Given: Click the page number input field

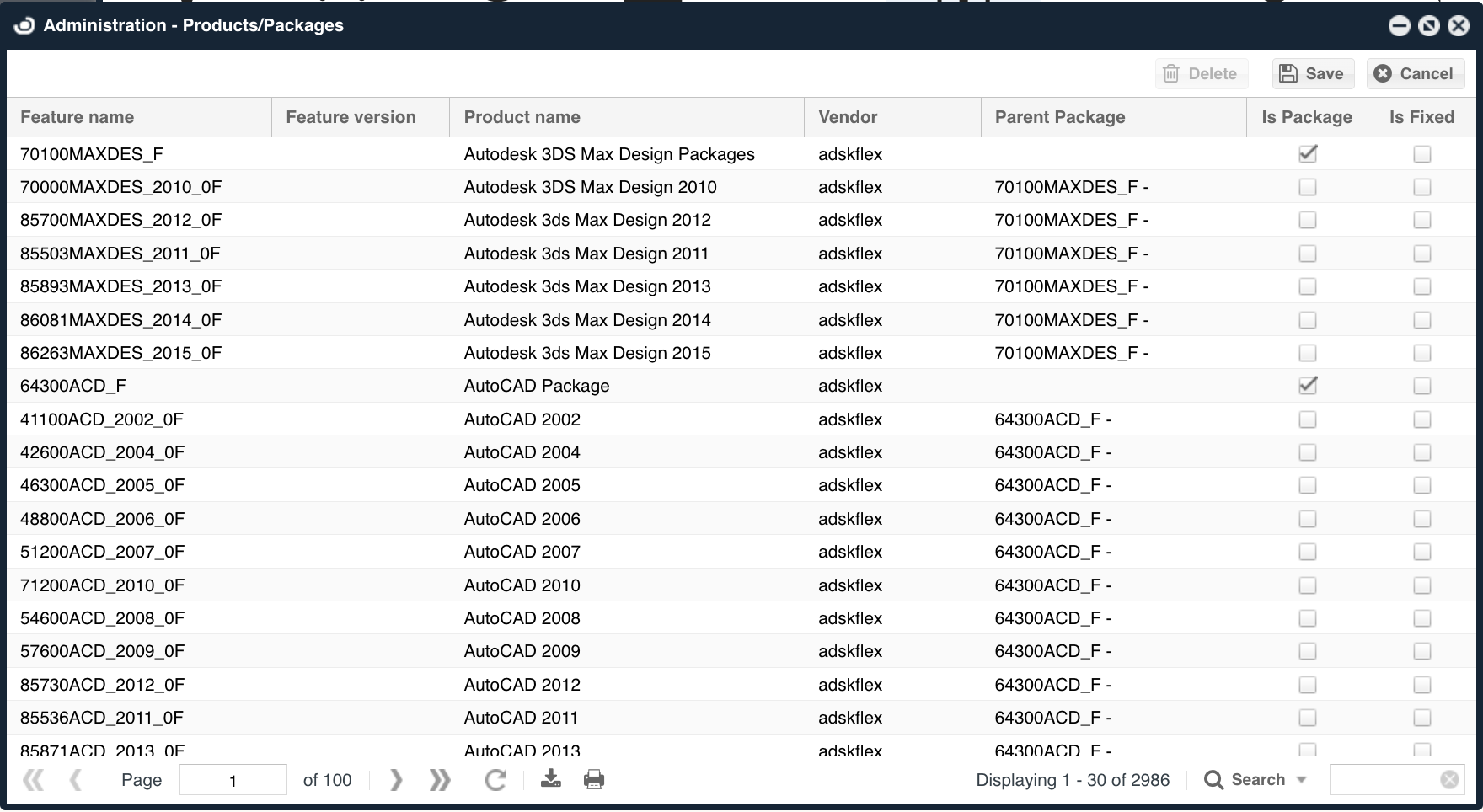Looking at the screenshot, I should [233, 780].
